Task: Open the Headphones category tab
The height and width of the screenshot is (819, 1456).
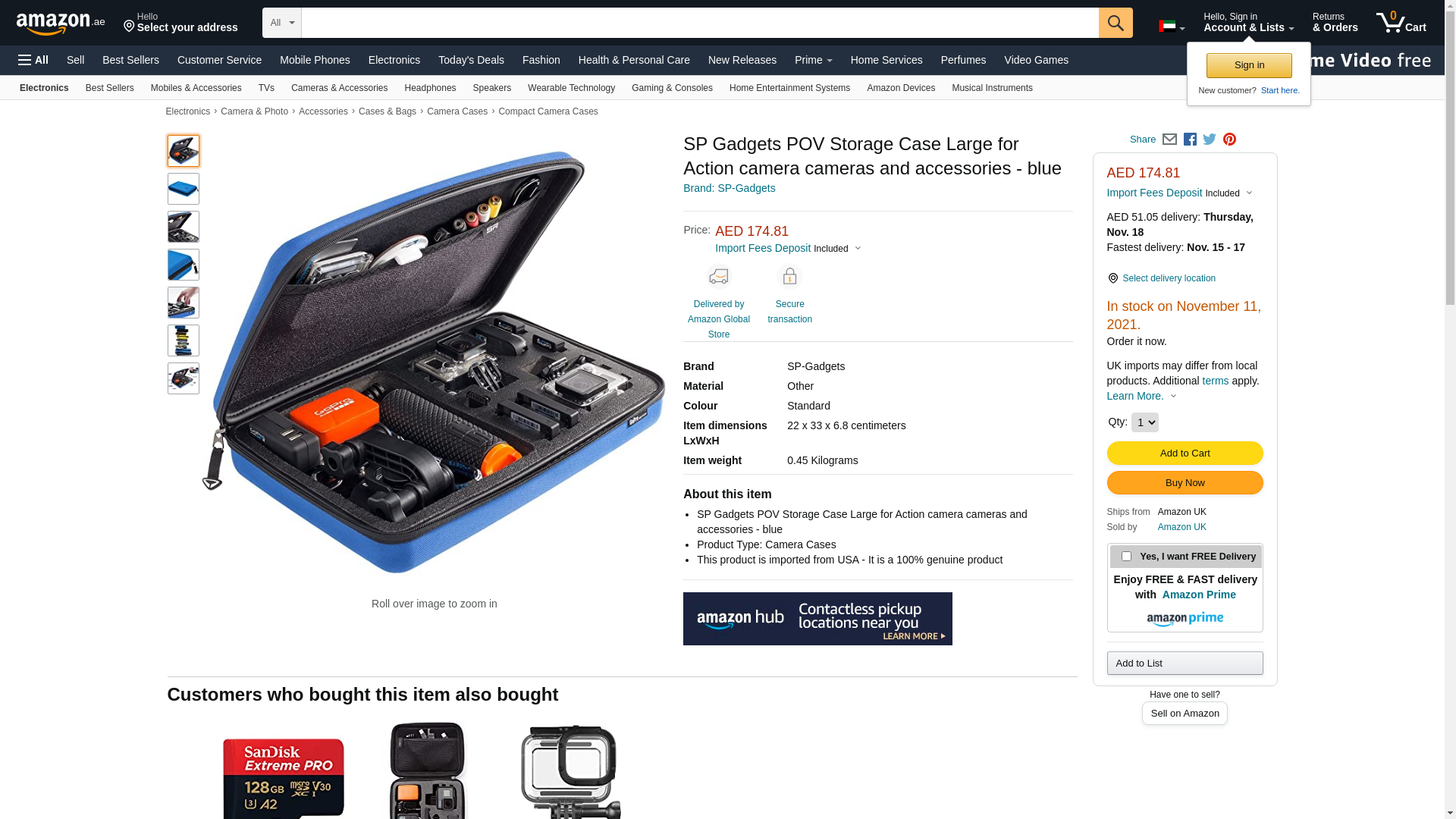Action: point(430,88)
